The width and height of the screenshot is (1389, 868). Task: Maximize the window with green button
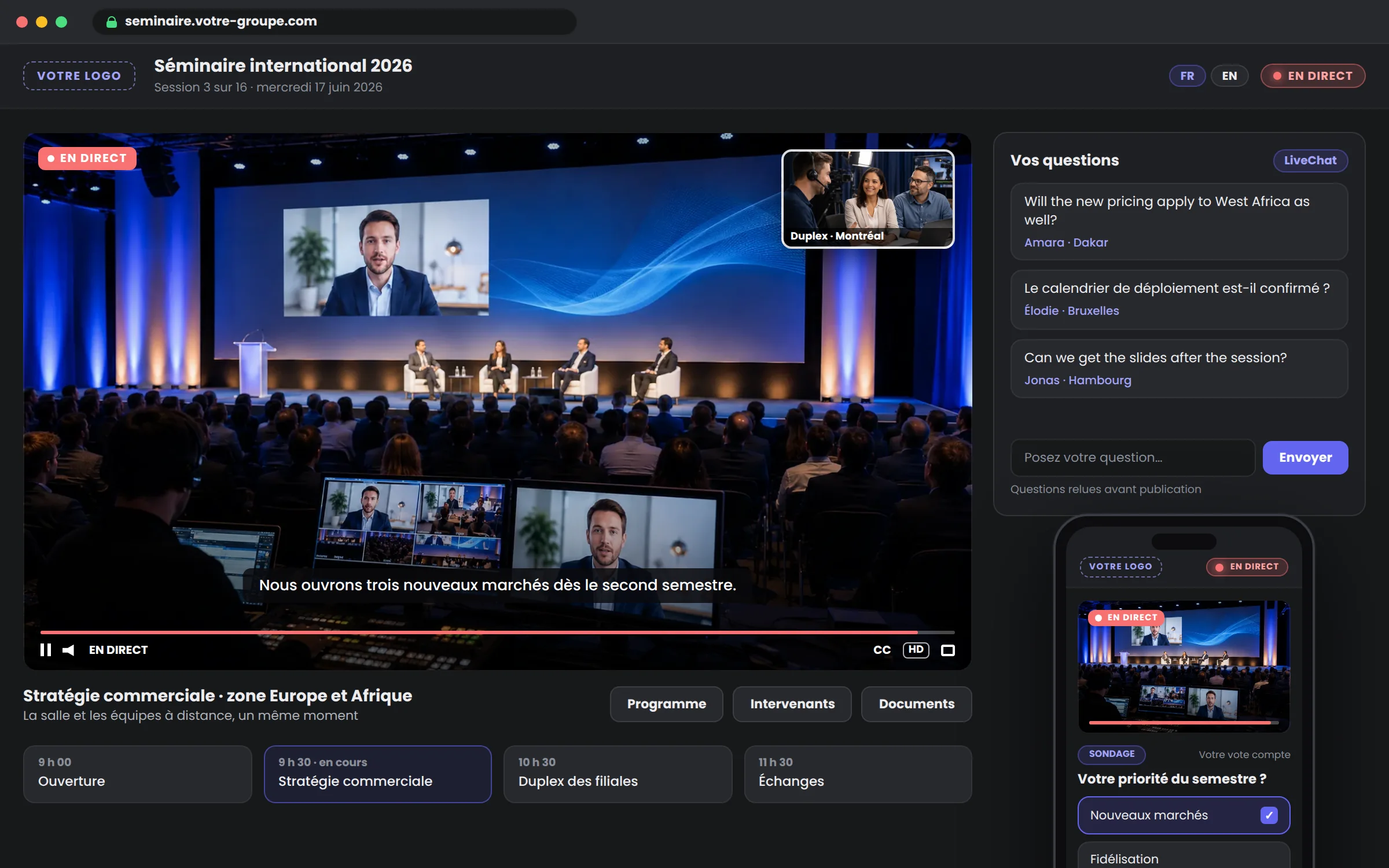click(x=61, y=22)
